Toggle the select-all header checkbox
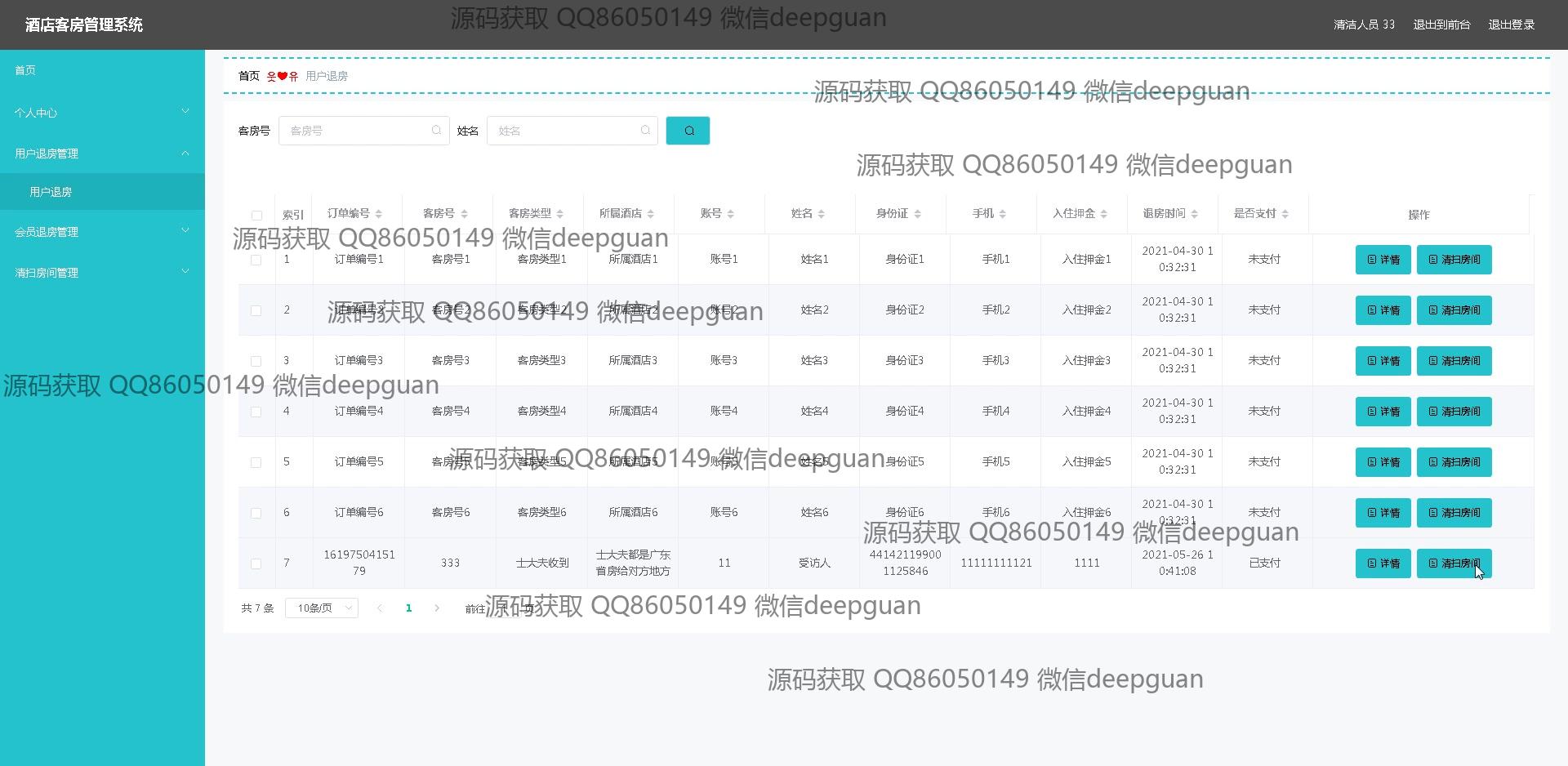 coord(256,216)
